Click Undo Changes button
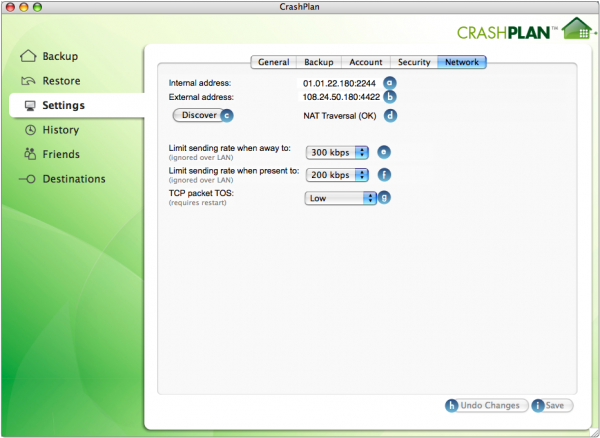 (490, 405)
